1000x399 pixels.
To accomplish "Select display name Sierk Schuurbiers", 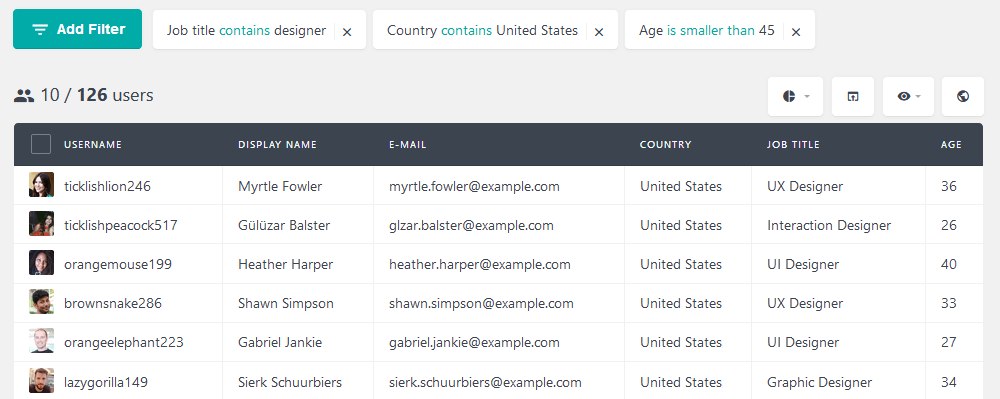I will click(290, 382).
